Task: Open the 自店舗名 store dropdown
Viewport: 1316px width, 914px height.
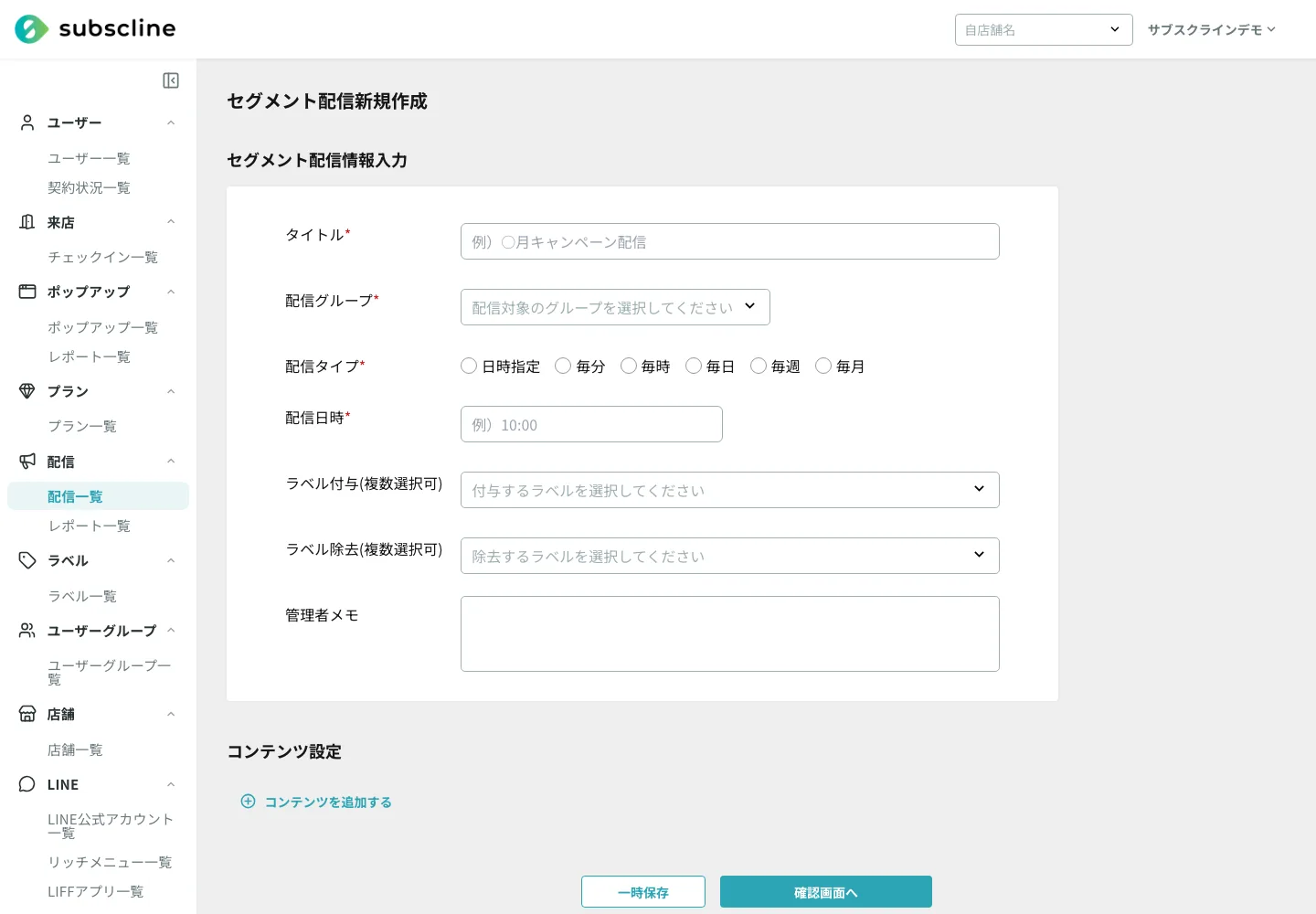Action: point(1044,29)
